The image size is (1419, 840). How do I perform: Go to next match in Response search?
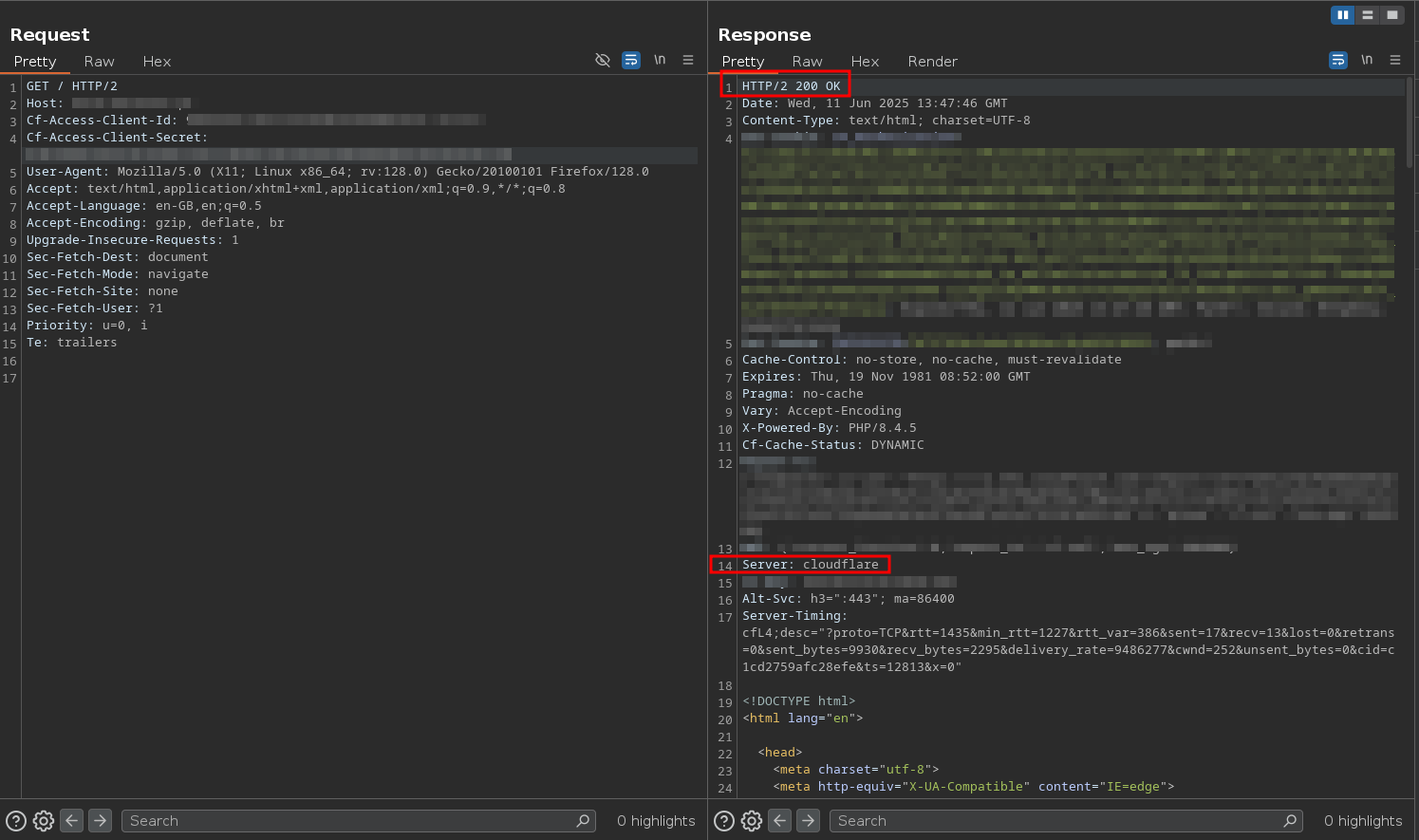coord(808,820)
